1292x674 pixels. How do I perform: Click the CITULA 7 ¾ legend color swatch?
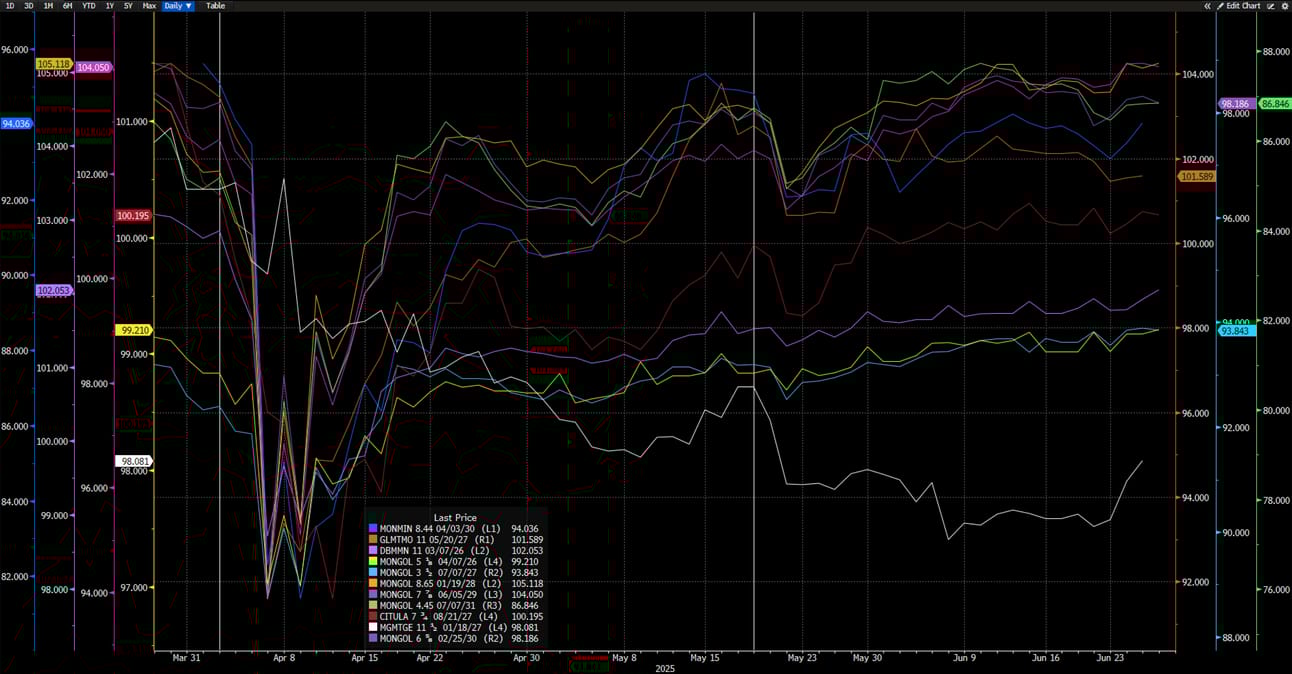pos(374,616)
